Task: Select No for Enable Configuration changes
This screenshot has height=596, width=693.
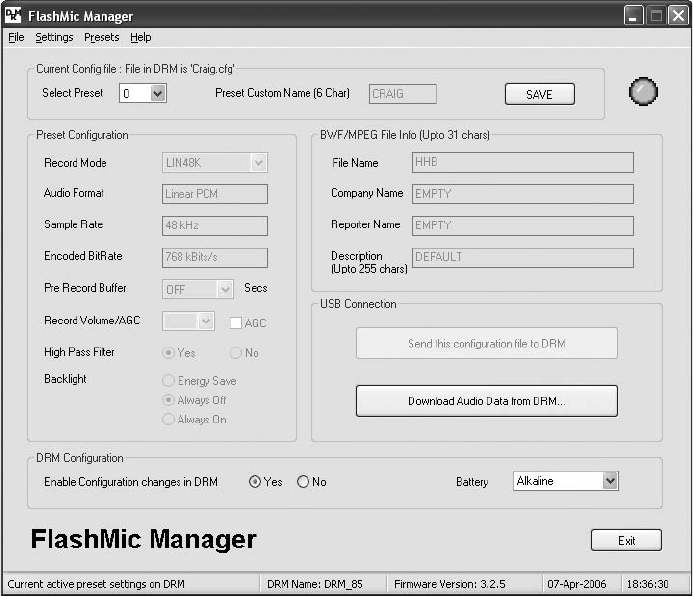Action: [303, 482]
